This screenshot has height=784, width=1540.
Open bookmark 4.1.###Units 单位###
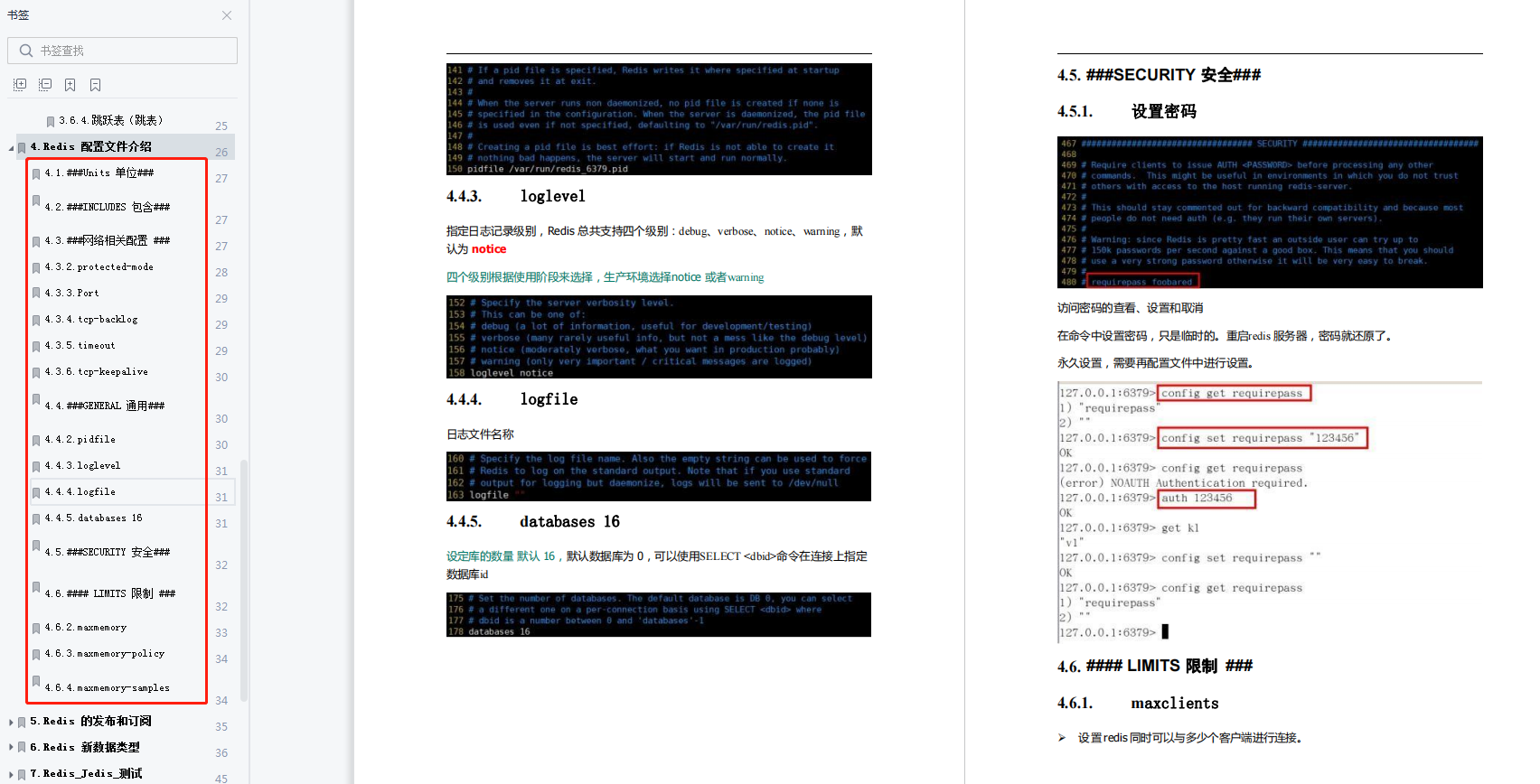coord(99,173)
